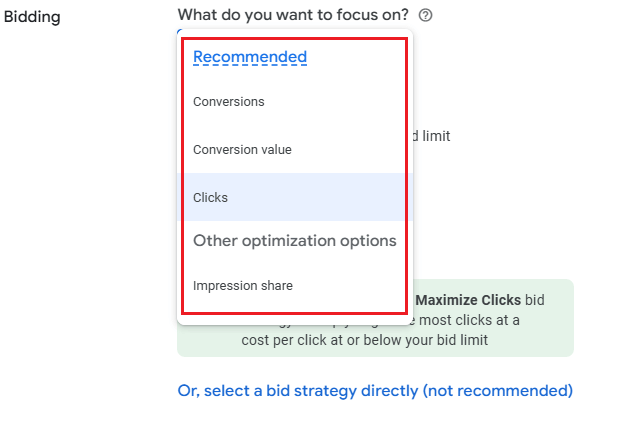
Task: Click the underlined Recommended heading
Action: 250,57
